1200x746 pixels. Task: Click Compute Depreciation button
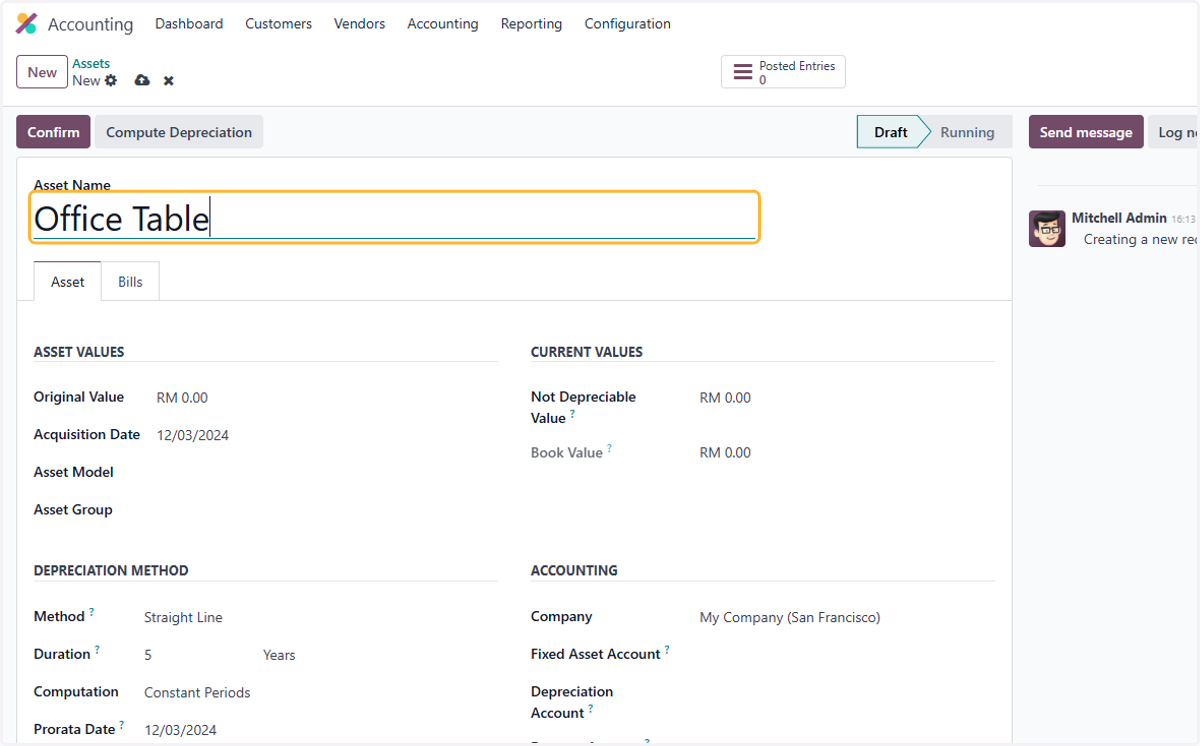click(x=179, y=132)
